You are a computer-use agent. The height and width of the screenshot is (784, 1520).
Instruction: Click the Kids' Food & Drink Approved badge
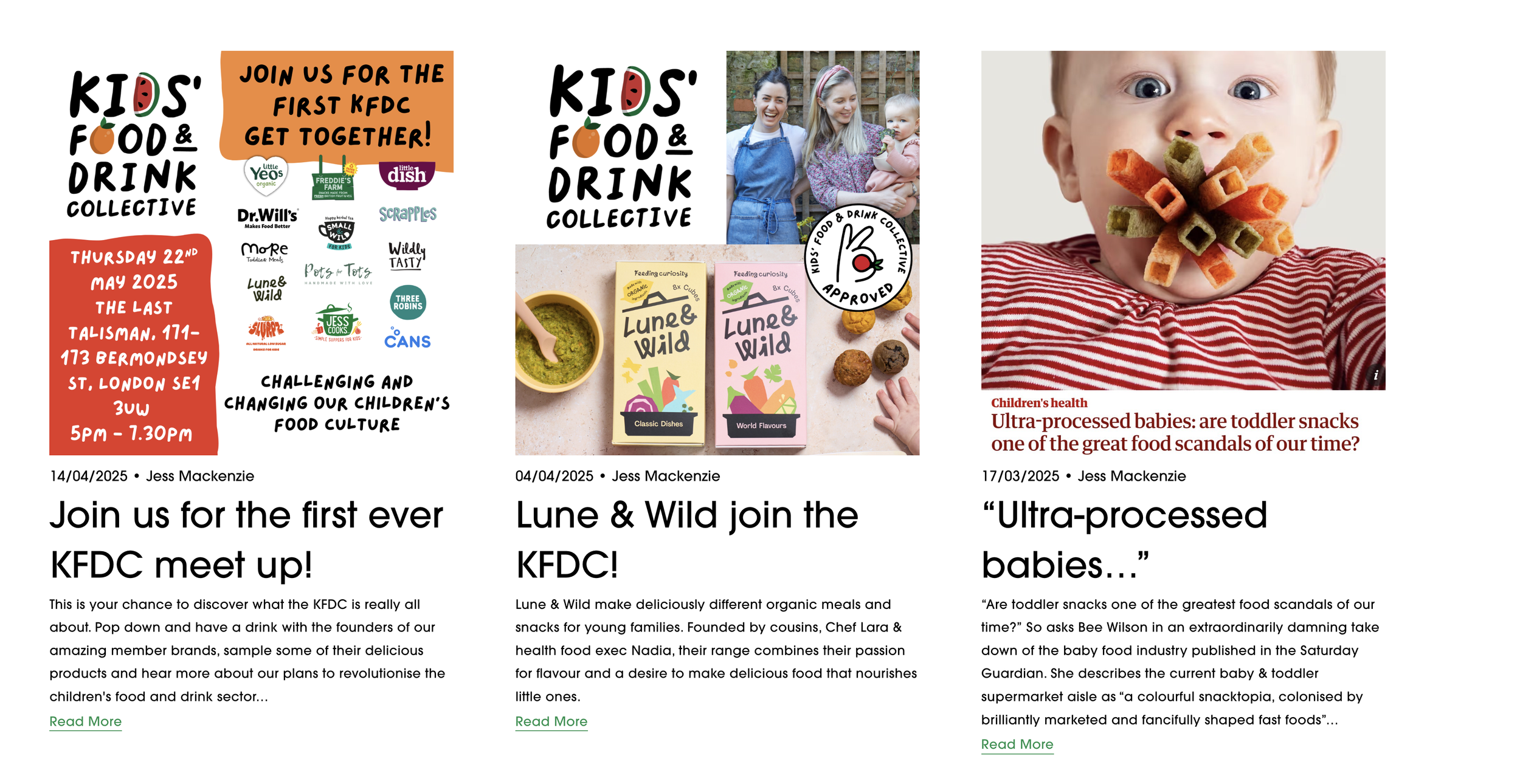point(858,258)
